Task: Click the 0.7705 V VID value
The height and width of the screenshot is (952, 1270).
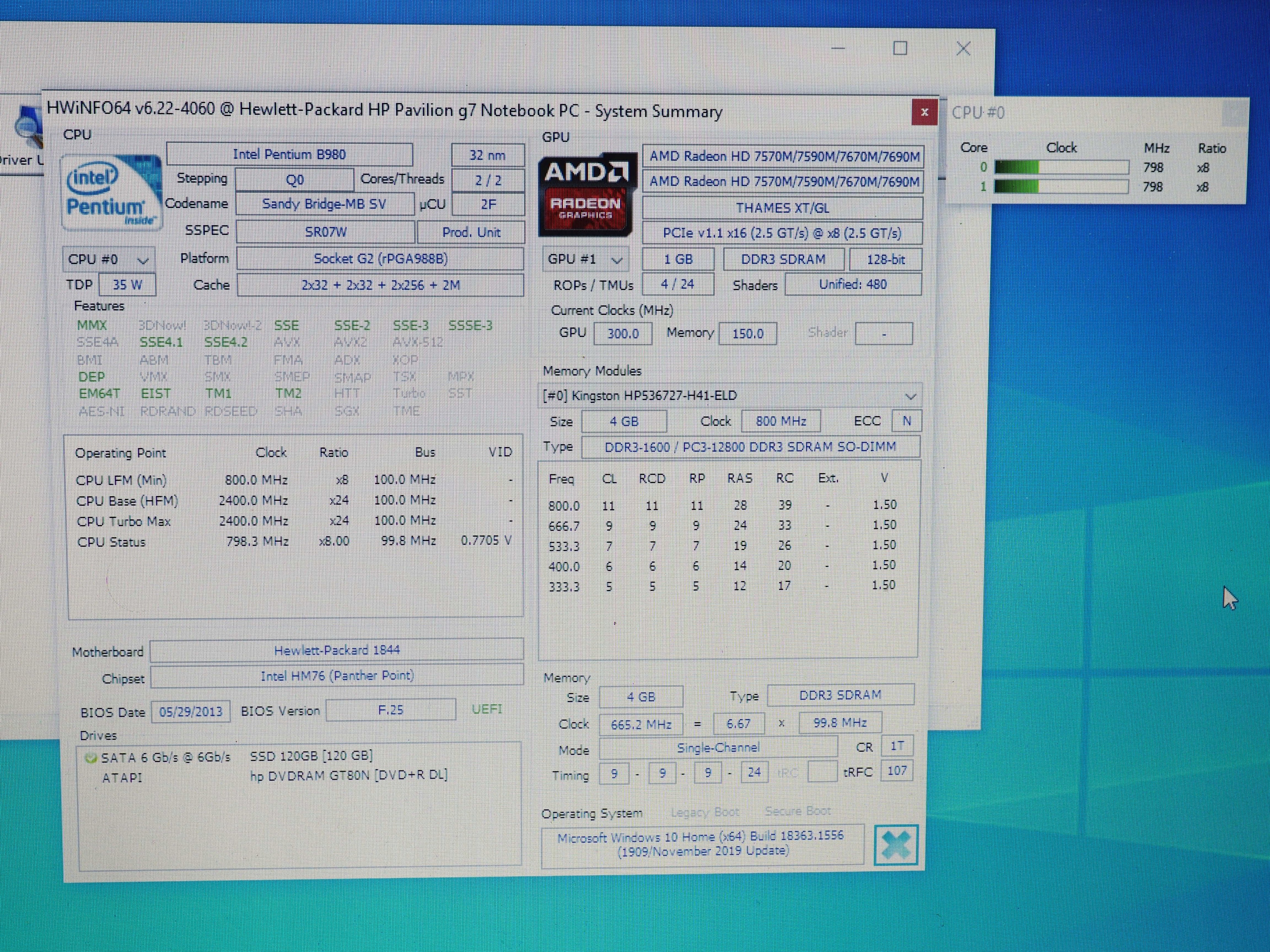Action: pyautogui.click(x=486, y=540)
